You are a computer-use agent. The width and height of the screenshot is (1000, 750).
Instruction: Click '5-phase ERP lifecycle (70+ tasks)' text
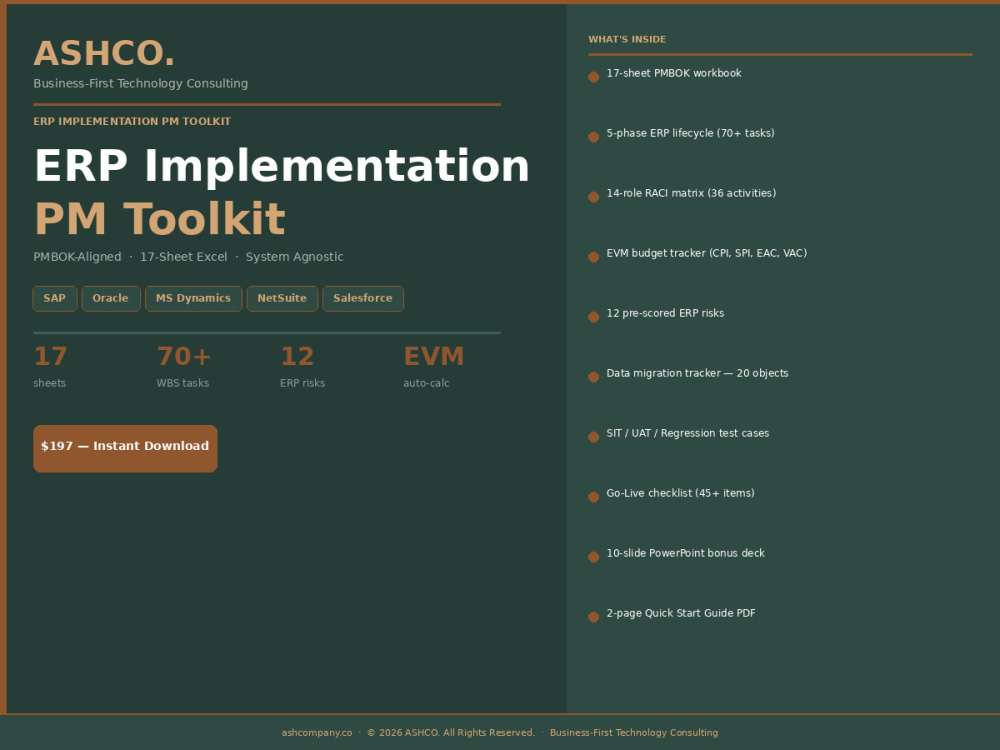click(x=691, y=133)
